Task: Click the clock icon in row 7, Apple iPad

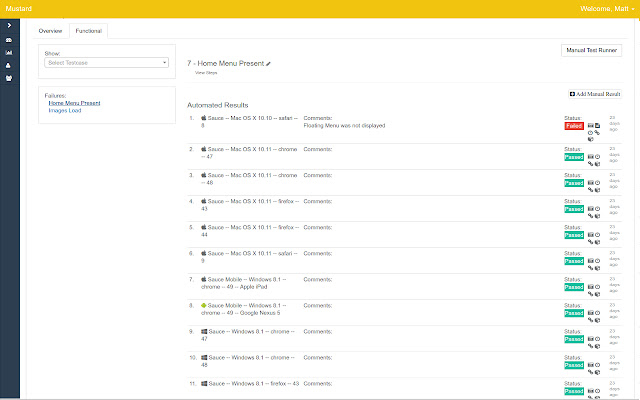Action: (x=598, y=287)
